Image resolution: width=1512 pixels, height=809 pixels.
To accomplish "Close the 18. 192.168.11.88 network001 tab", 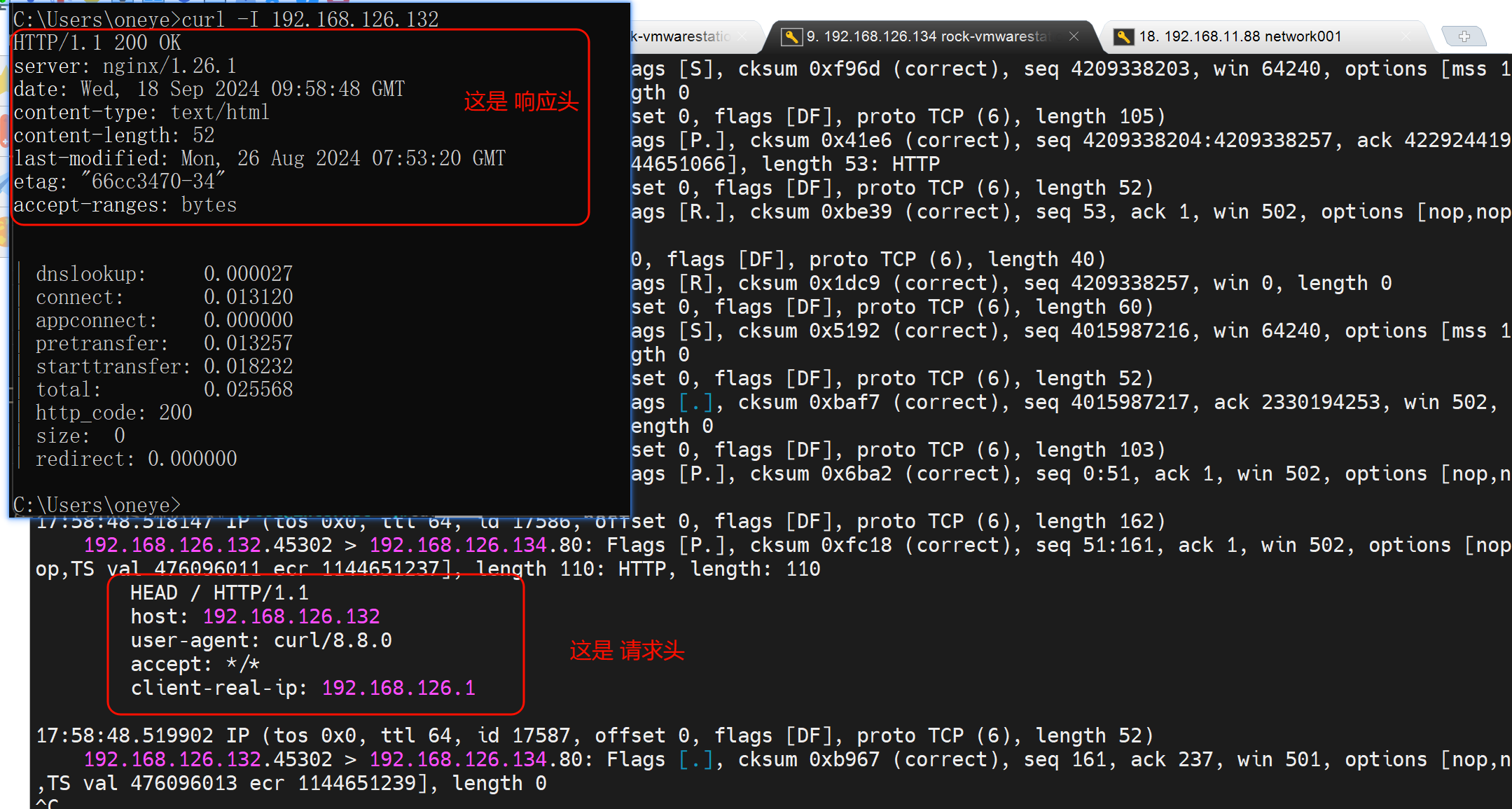I will point(1406,36).
